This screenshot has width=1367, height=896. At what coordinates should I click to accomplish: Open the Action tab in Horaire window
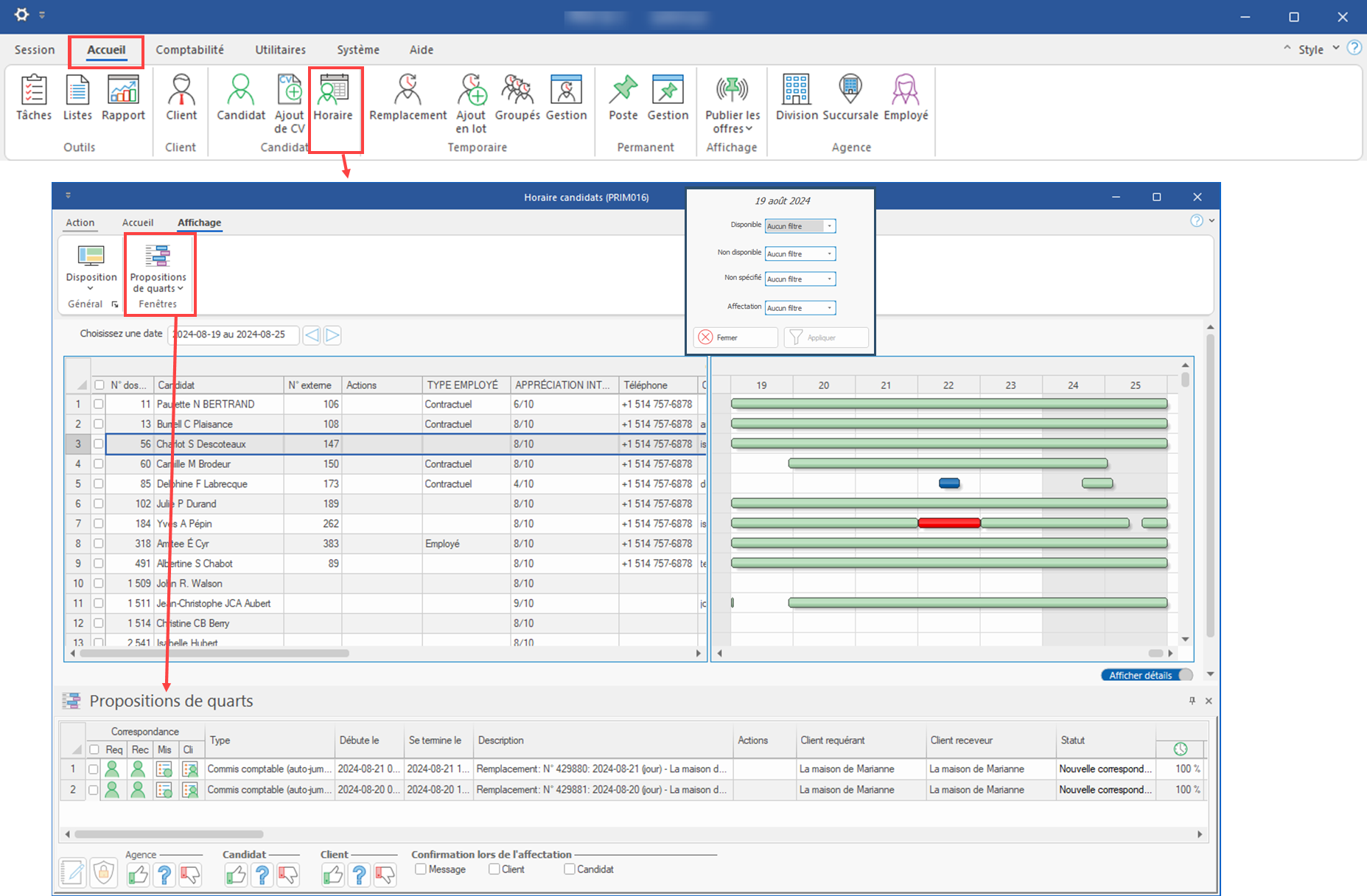pos(80,223)
